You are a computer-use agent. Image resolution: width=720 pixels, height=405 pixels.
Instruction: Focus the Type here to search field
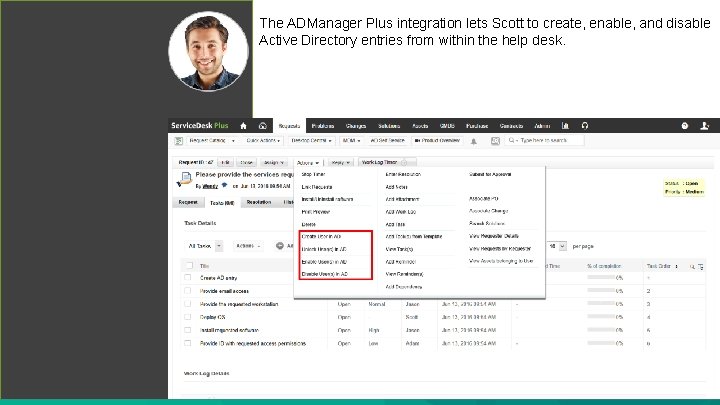545,141
